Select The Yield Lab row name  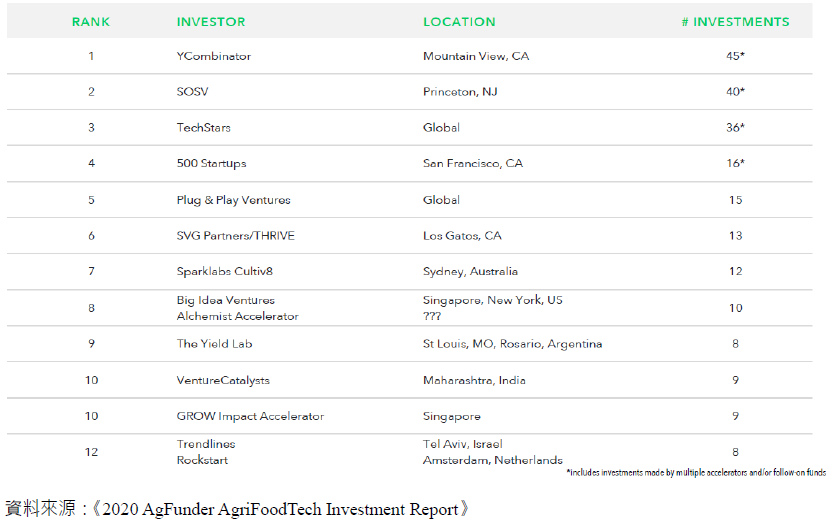click(x=214, y=344)
